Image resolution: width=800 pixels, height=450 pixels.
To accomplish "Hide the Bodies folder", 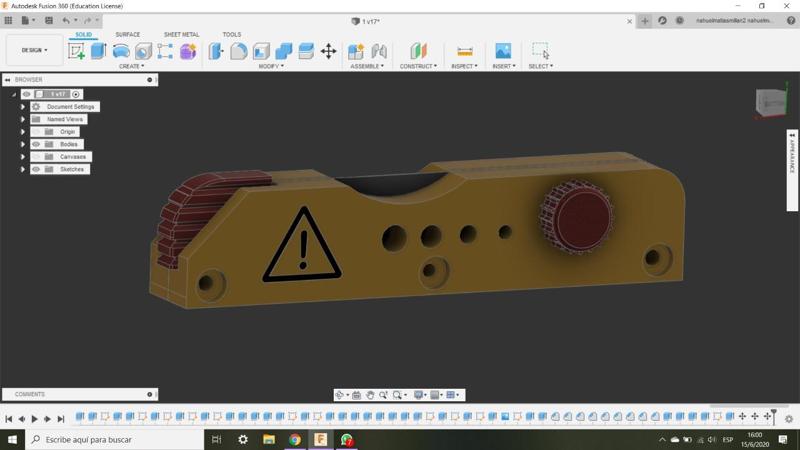I will pos(36,144).
